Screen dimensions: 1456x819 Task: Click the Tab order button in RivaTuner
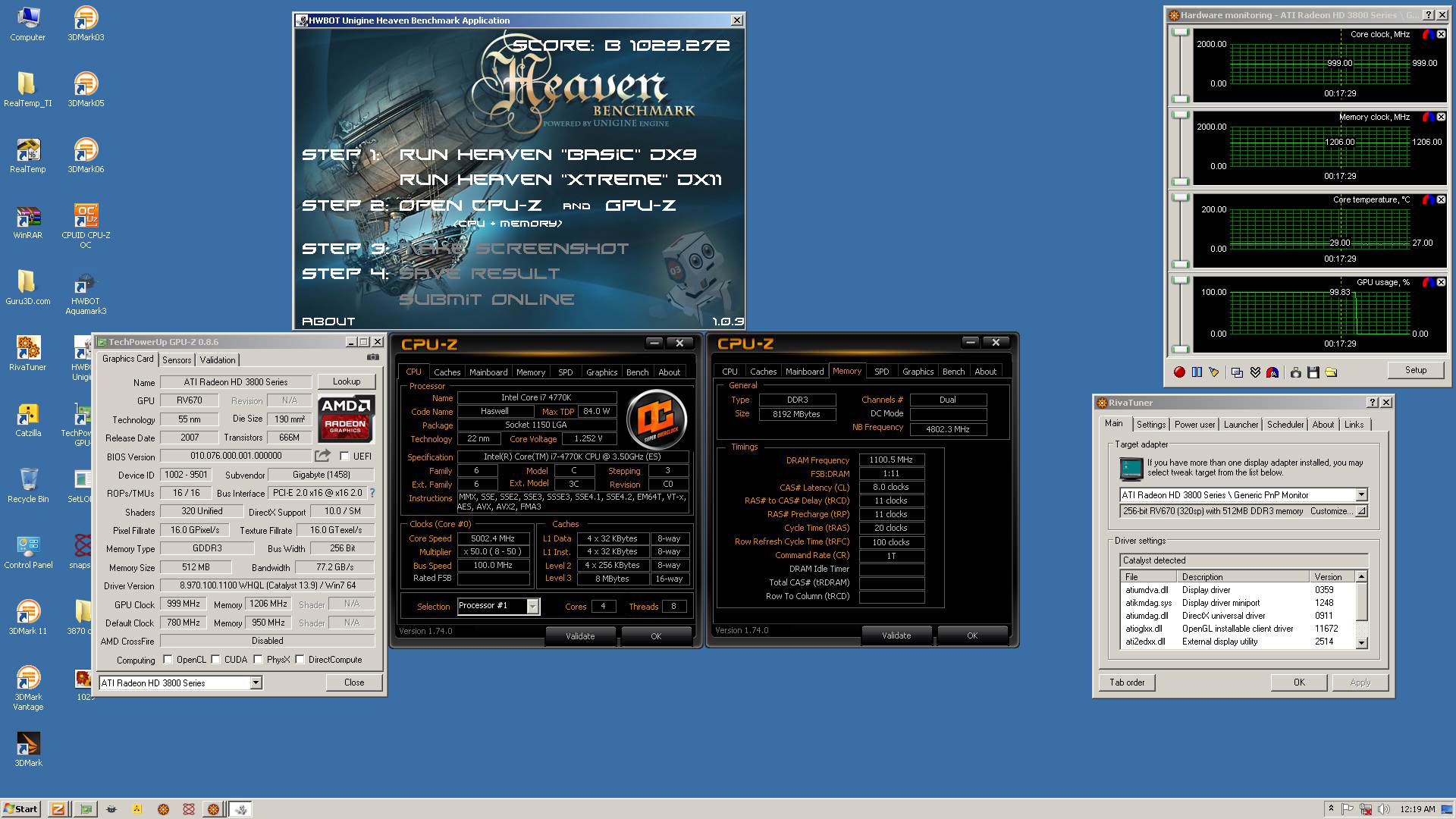pyautogui.click(x=1127, y=682)
